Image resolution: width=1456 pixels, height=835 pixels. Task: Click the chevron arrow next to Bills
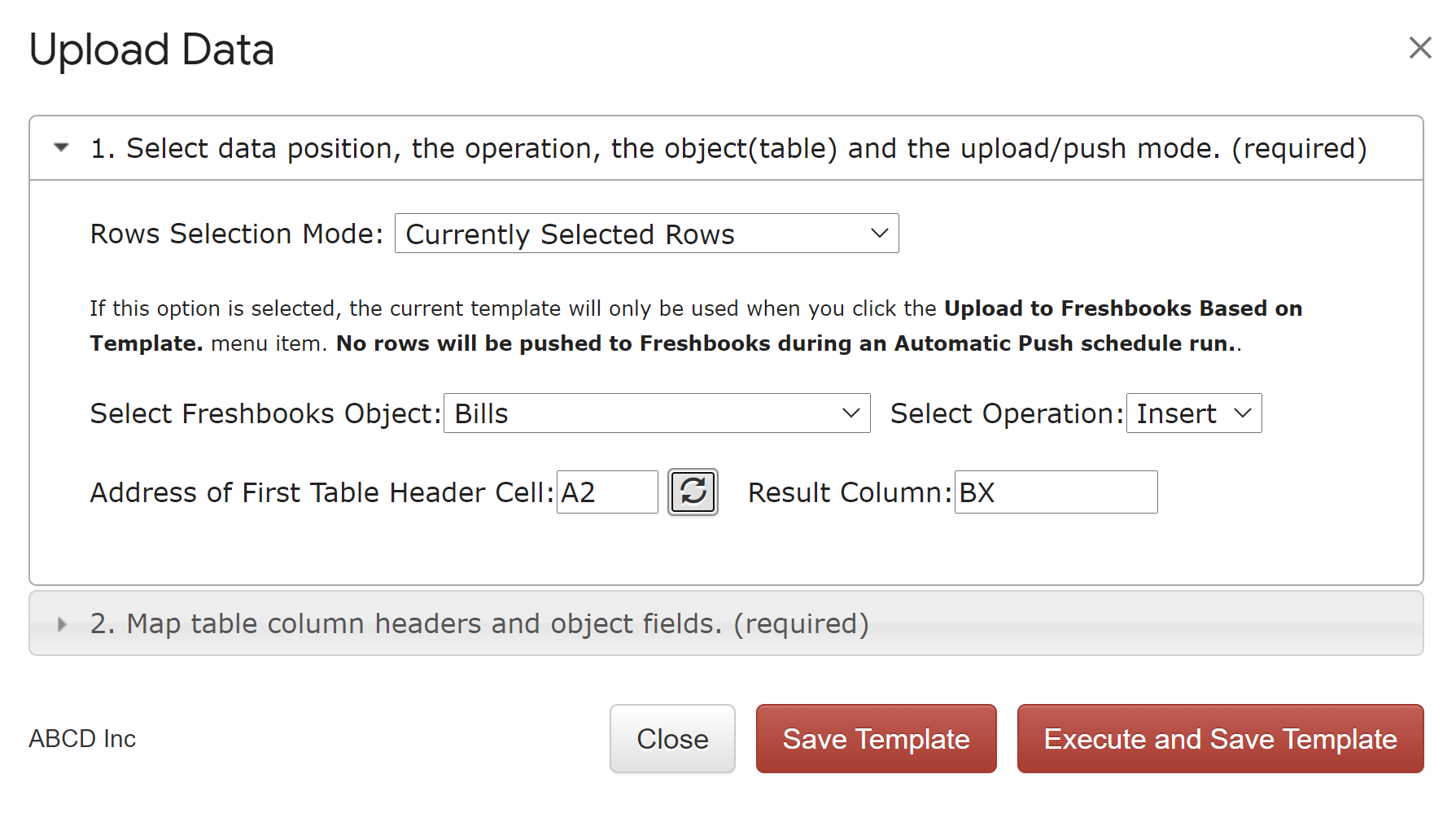pos(850,413)
